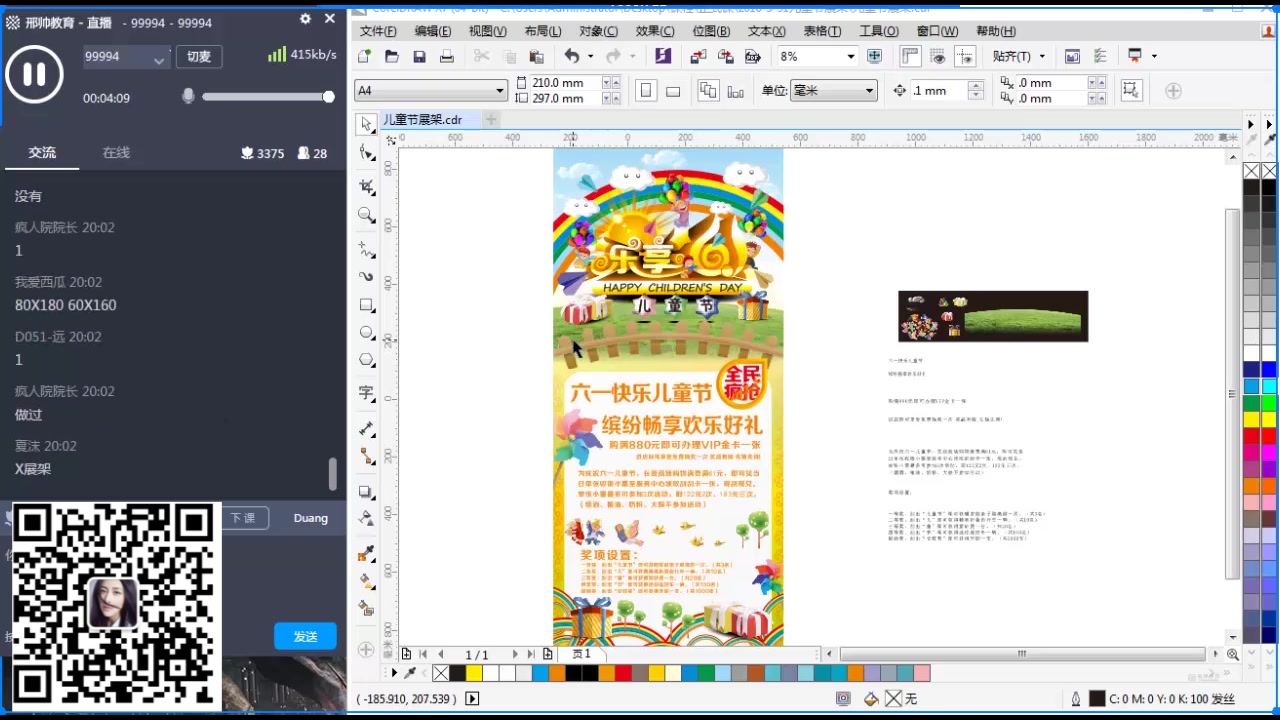The height and width of the screenshot is (720, 1280).
Task: Pick red from the bottom color palette
Action: click(621, 673)
